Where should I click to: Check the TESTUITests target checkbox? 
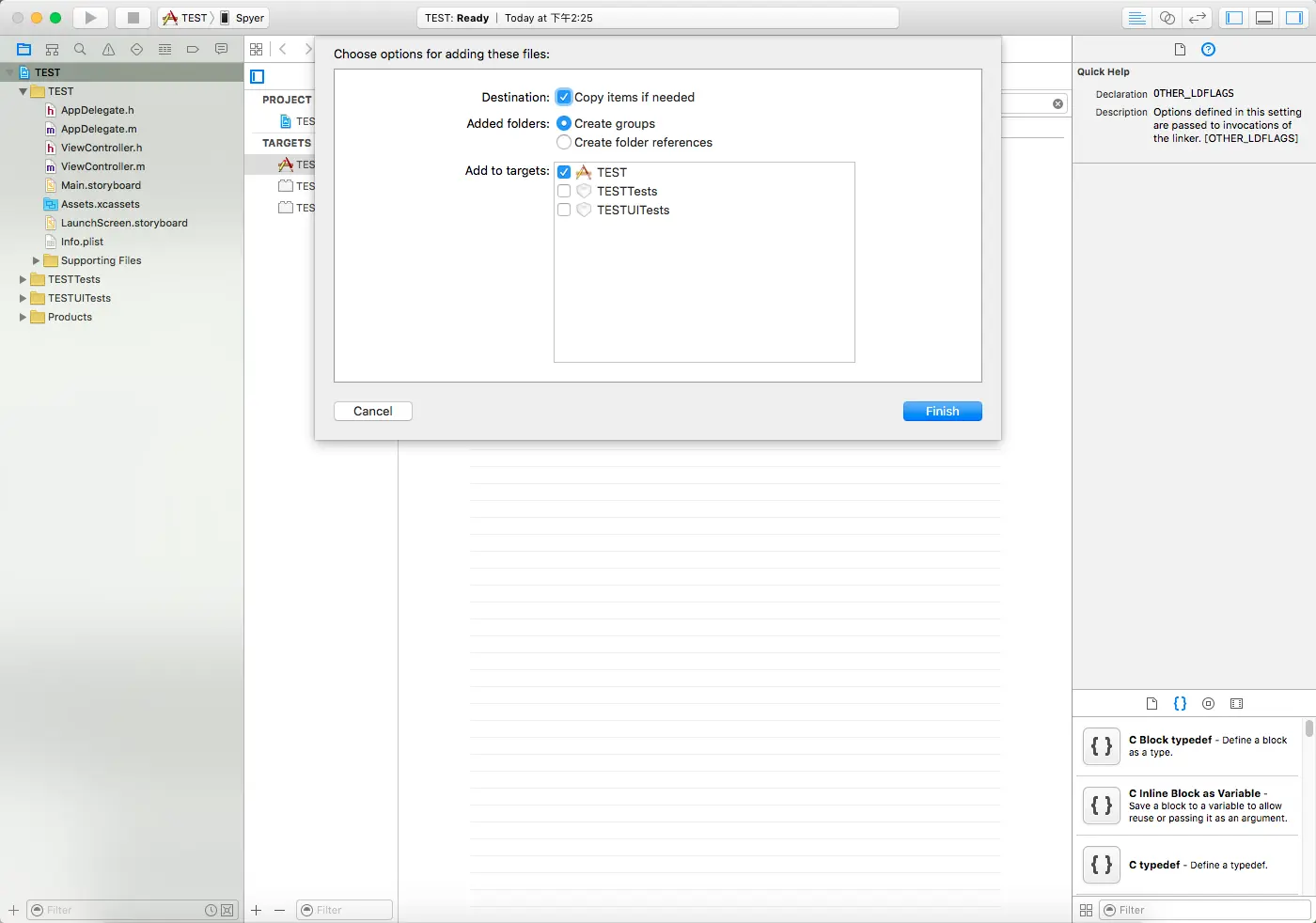point(564,210)
